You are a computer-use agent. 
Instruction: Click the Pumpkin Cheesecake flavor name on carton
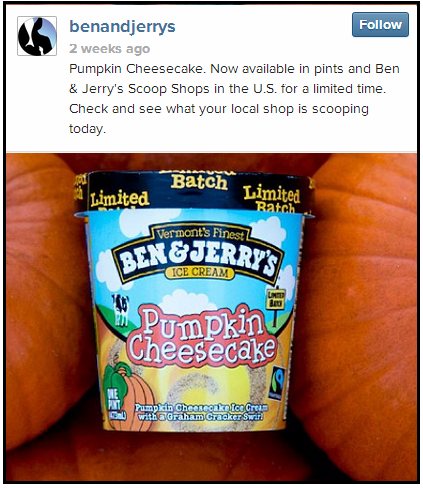click(202, 337)
